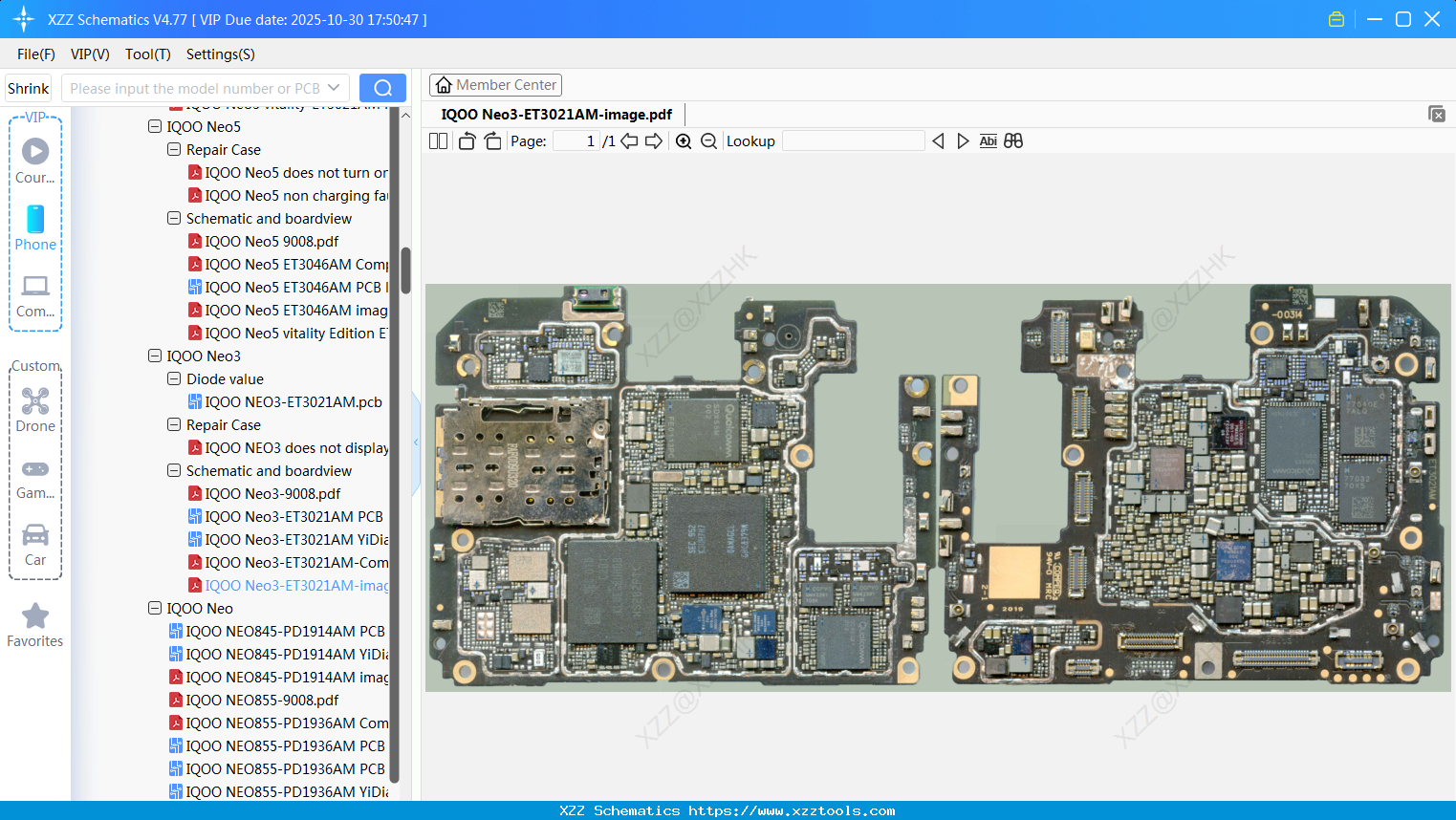
Task: Click the binoculars search icon
Action: click(x=1013, y=141)
